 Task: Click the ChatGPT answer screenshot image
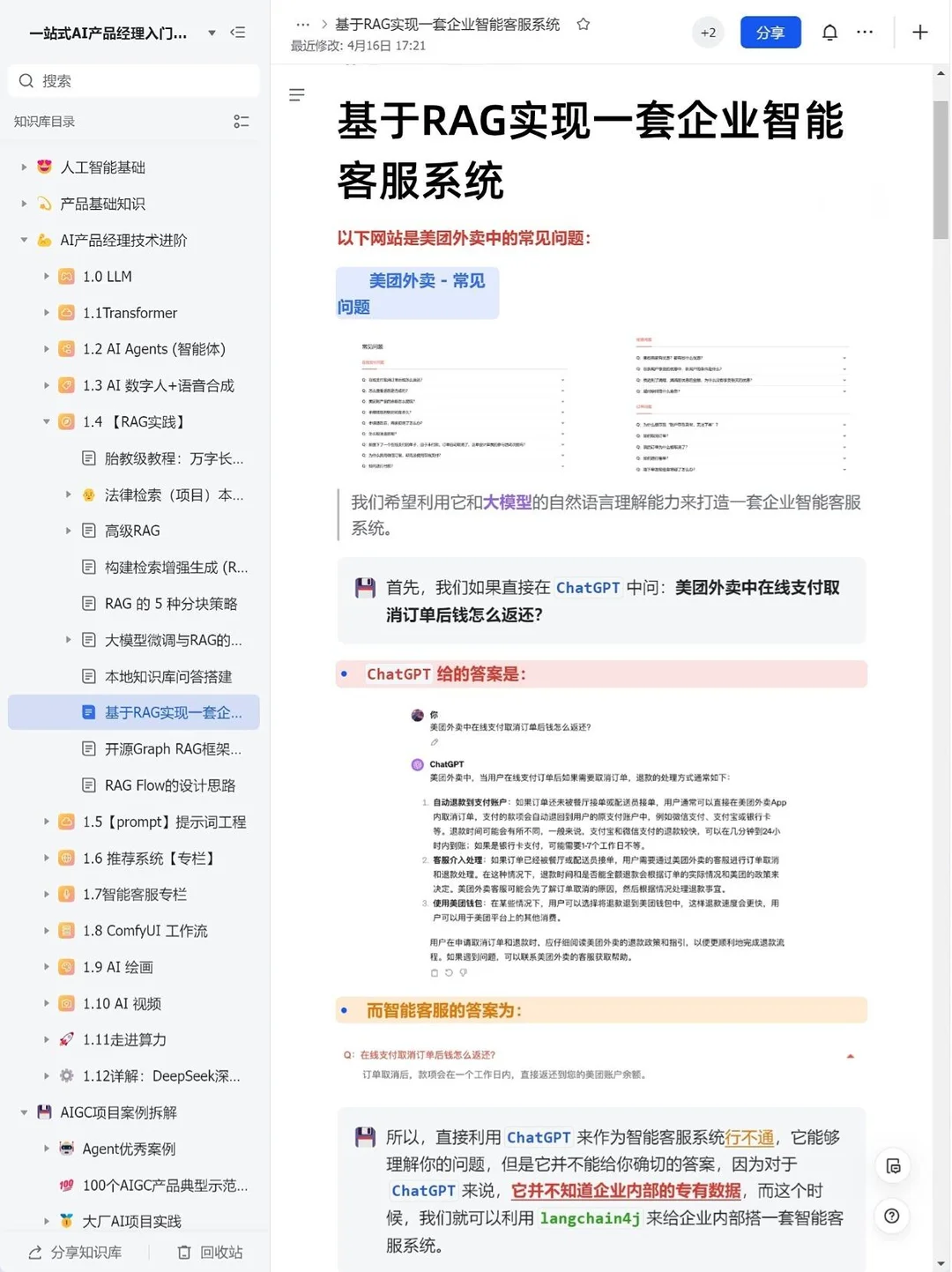coord(601,843)
